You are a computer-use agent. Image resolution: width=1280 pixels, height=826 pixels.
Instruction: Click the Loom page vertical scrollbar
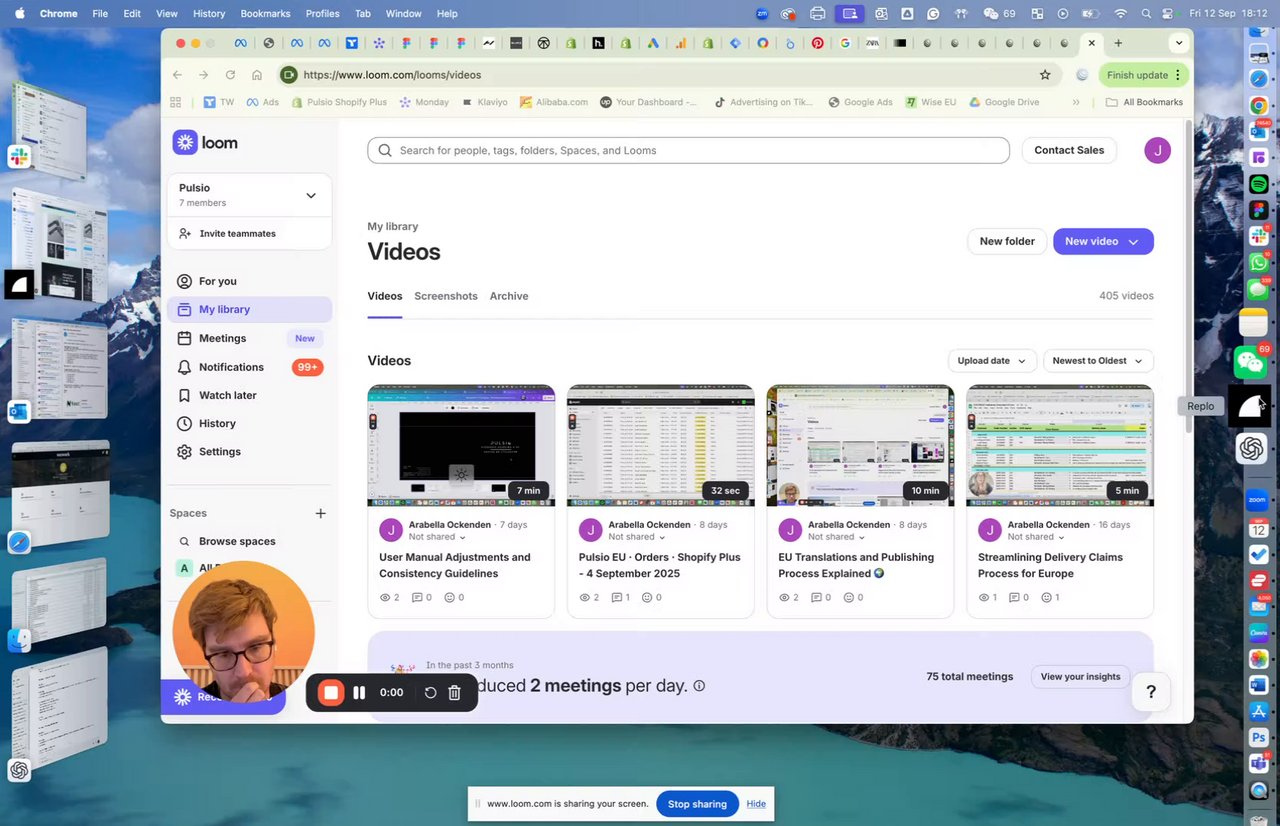[1189, 277]
